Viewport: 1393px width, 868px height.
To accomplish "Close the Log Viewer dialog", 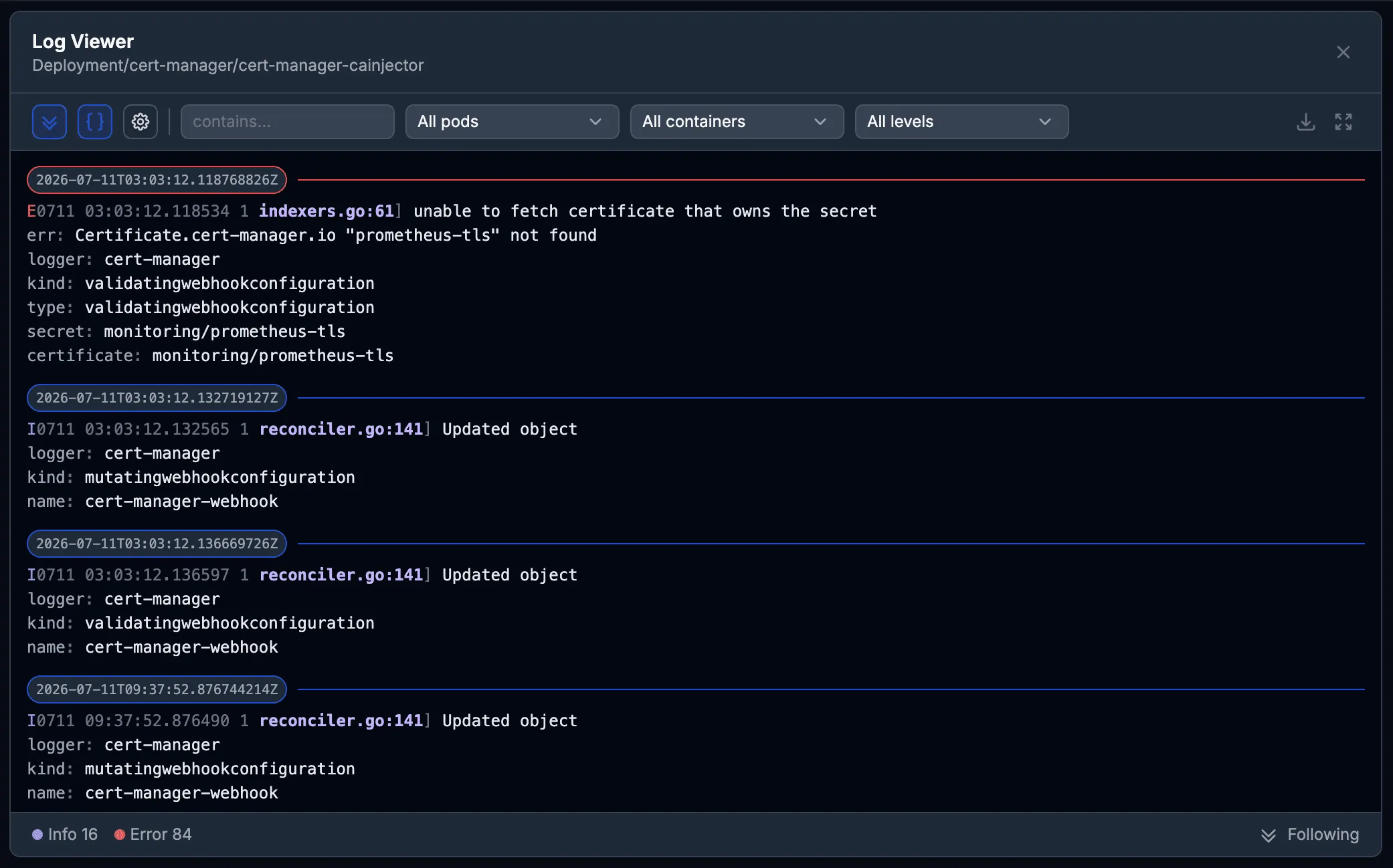I will pos(1343,52).
